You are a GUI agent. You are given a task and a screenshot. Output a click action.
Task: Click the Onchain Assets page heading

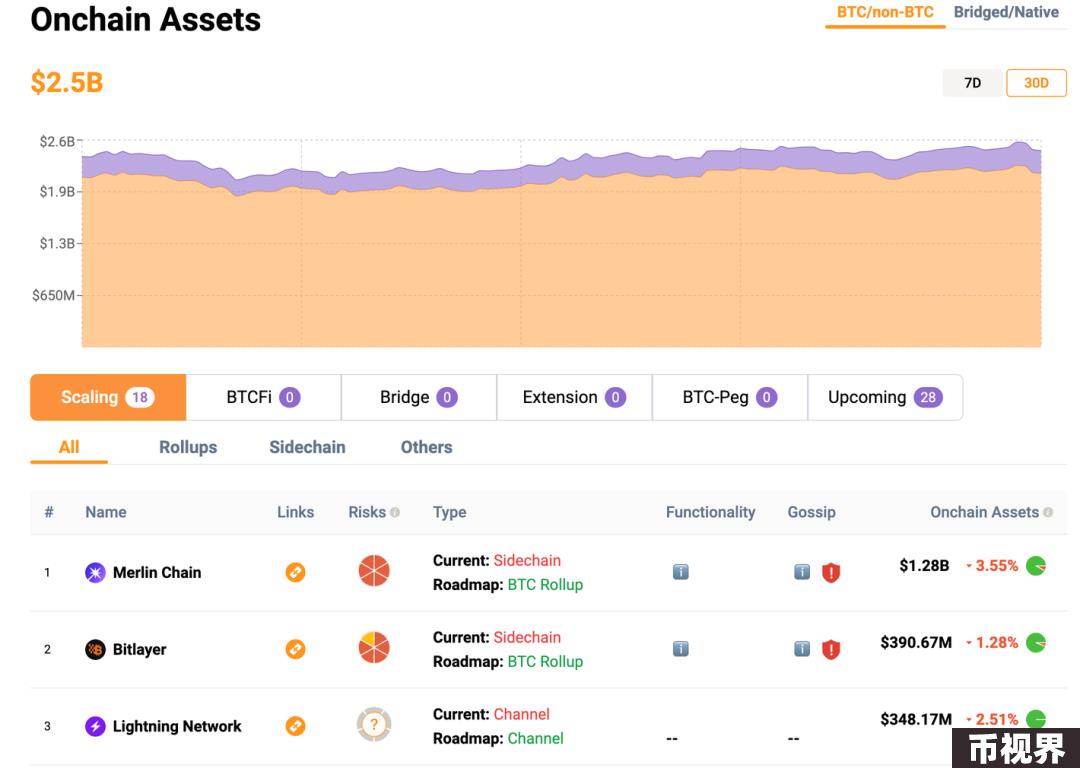pyautogui.click(x=146, y=19)
